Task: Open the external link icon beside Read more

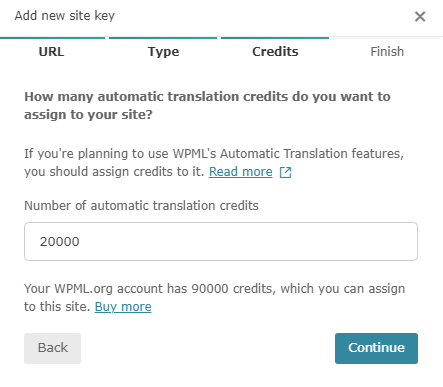Action: coord(286,172)
